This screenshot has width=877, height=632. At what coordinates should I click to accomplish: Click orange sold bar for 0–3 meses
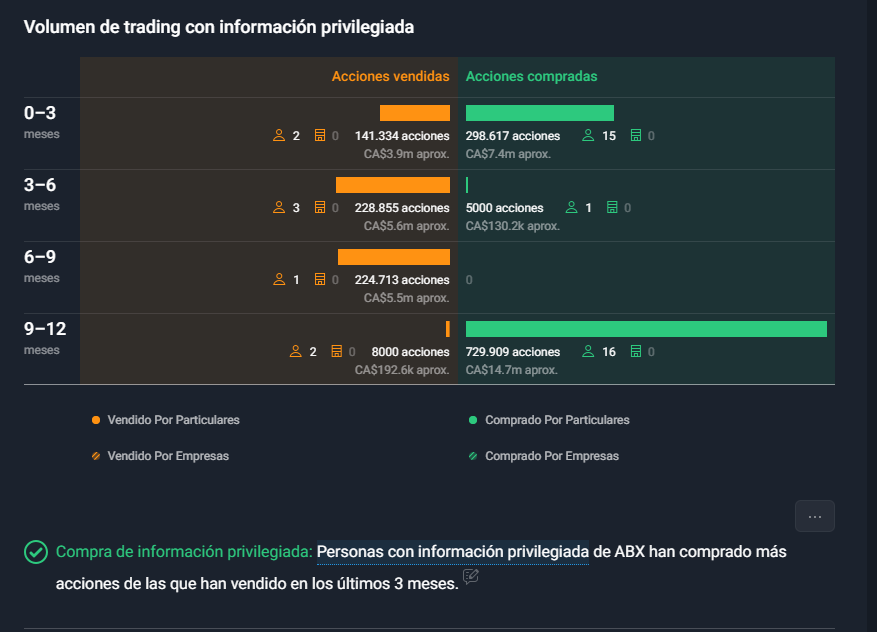pos(414,113)
